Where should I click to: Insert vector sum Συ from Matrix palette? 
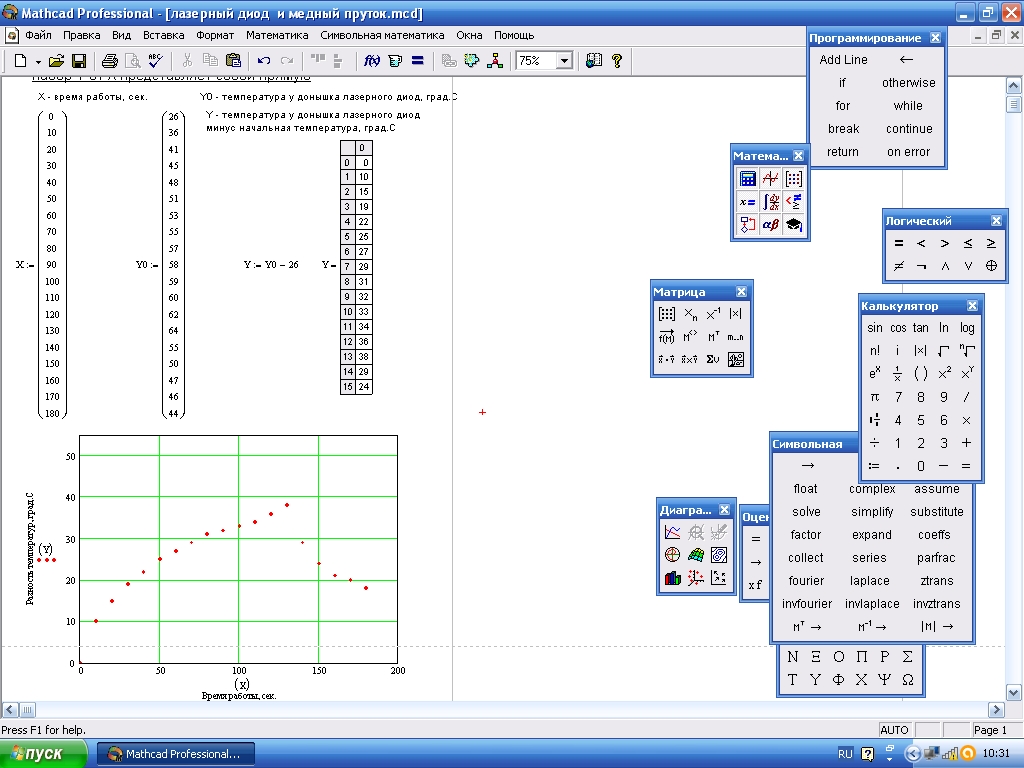point(713,359)
